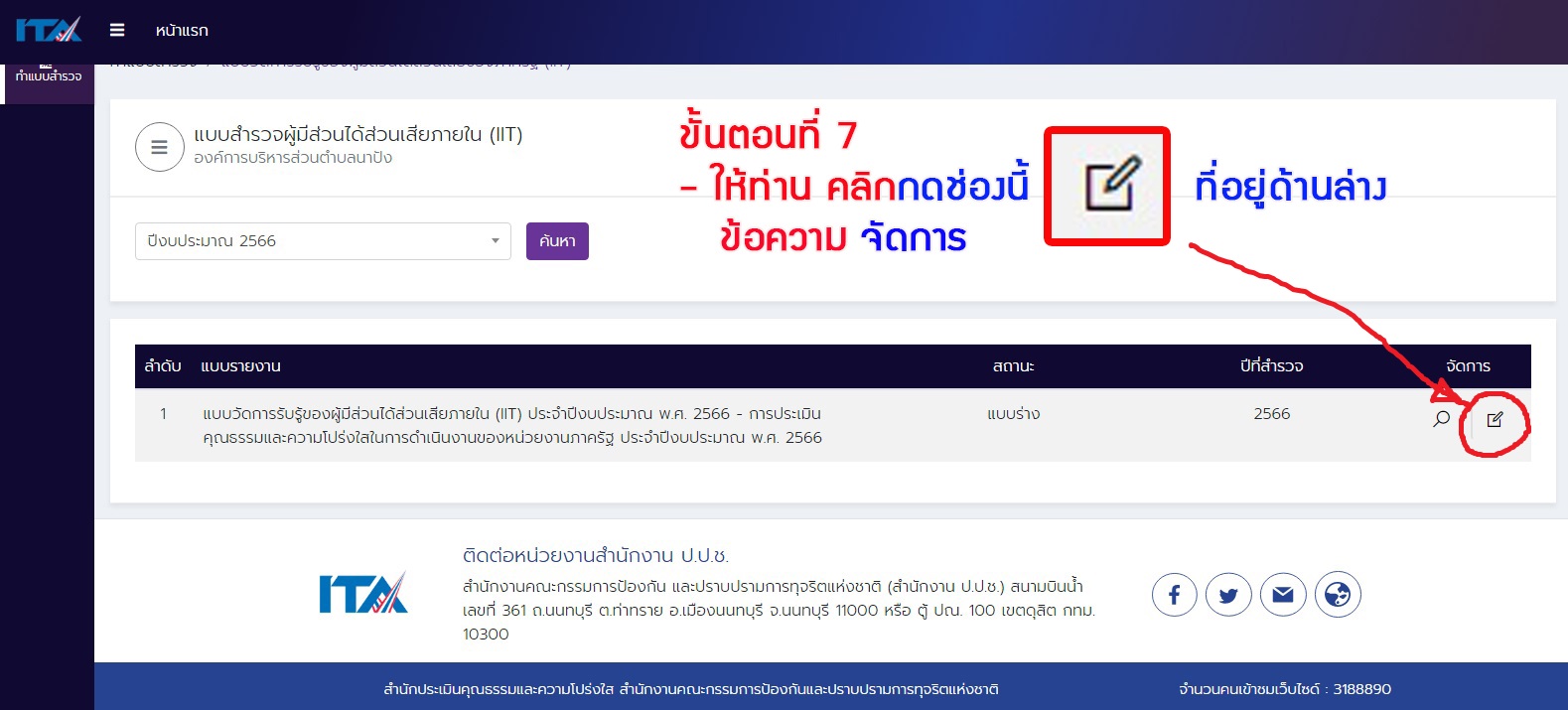The width and height of the screenshot is (1568, 710).
Task: Click the globe website icon in footer
Action: point(1338,595)
